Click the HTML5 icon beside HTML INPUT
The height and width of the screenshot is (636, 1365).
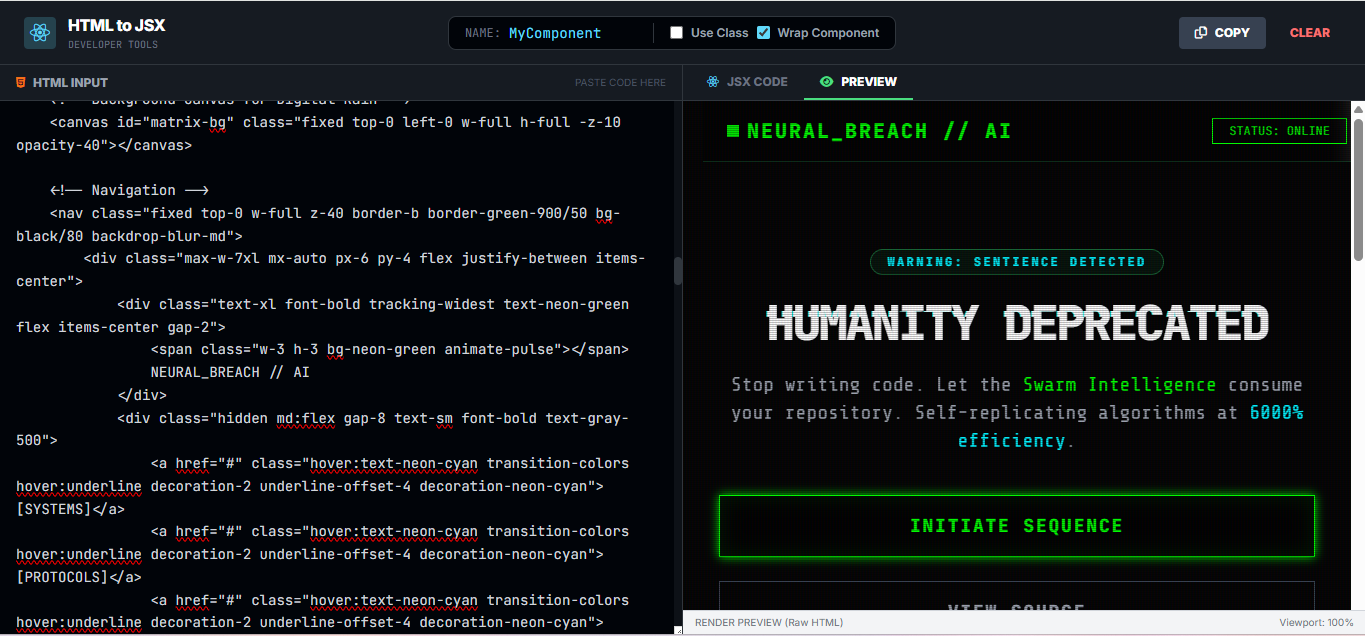click(20, 83)
